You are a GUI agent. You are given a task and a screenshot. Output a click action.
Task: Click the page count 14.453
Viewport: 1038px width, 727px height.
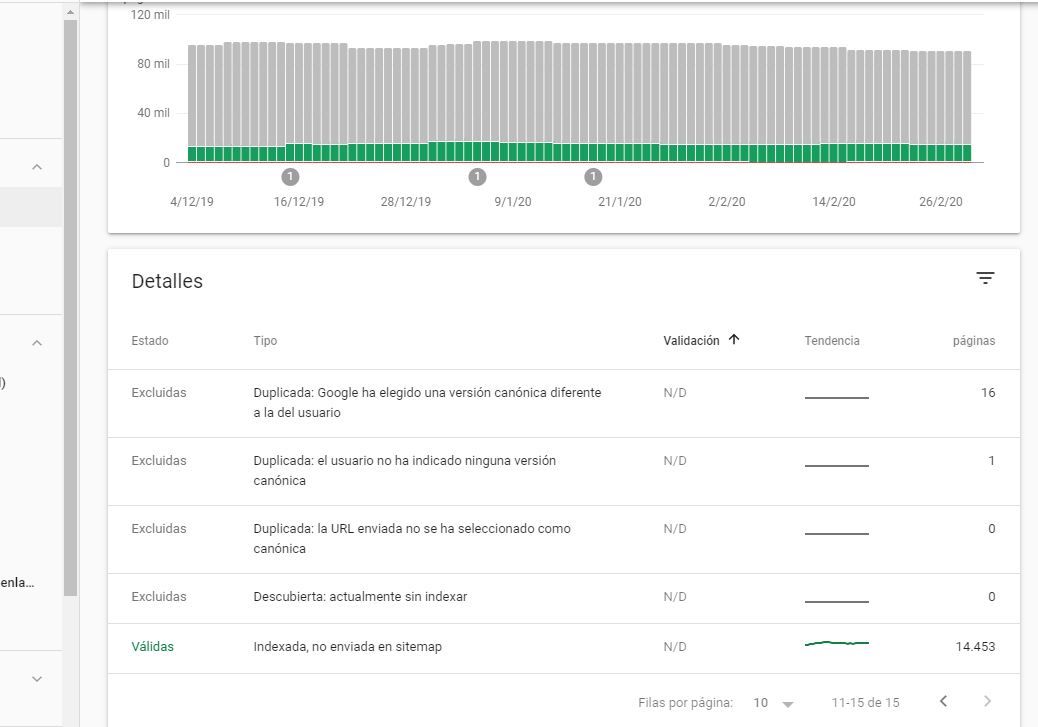975,647
